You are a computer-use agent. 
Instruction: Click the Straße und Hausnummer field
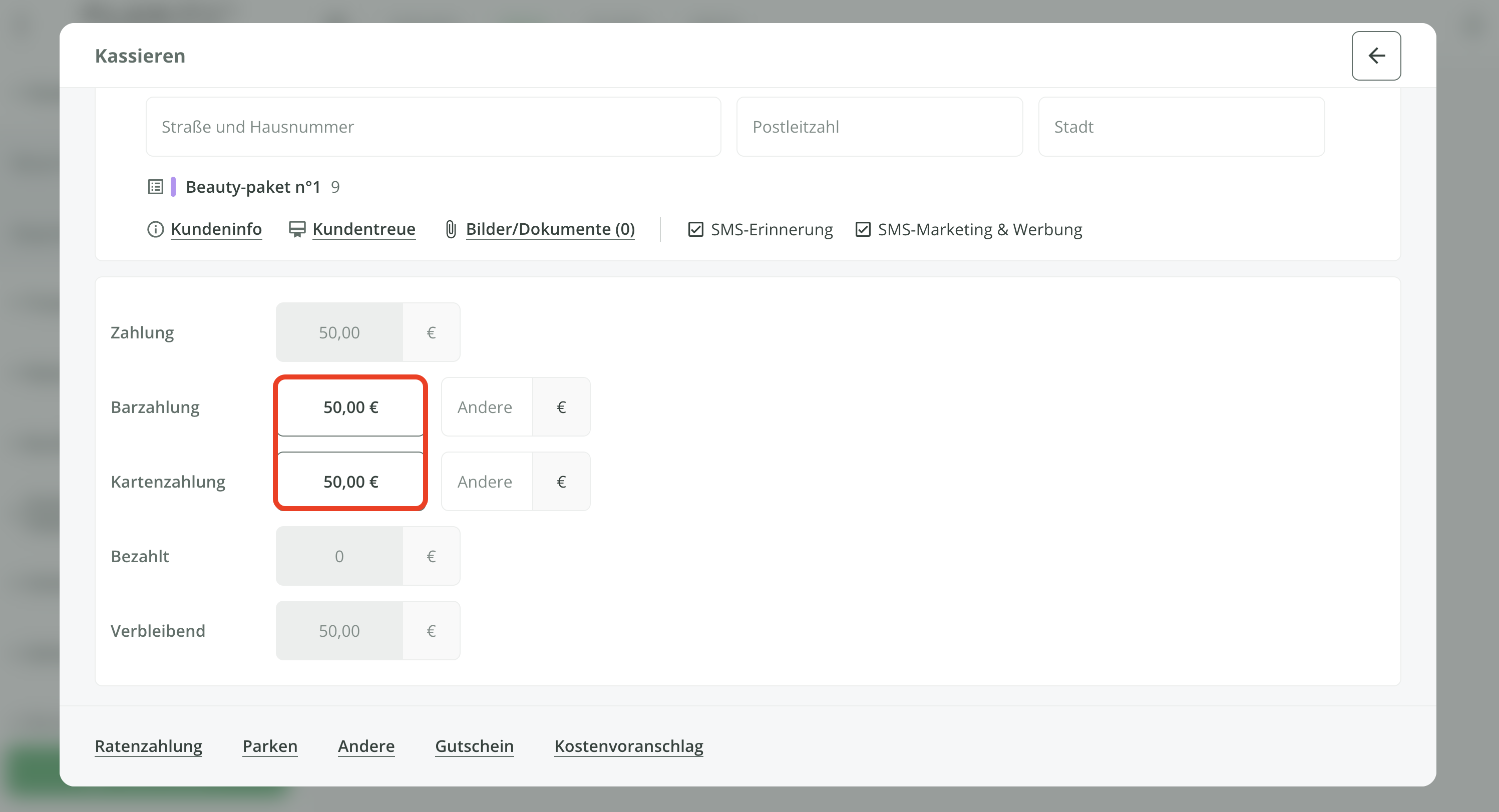[x=433, y=127]
